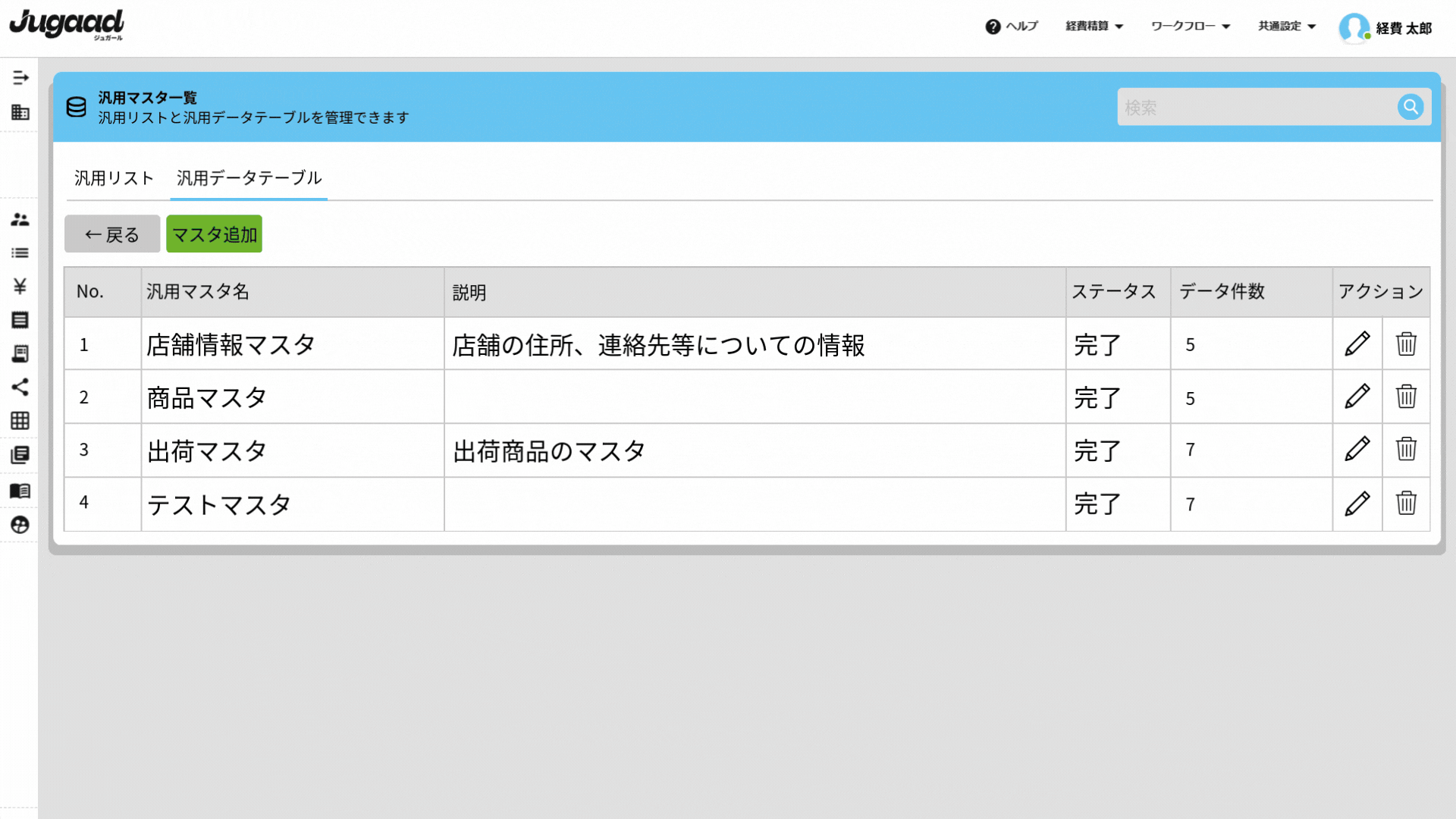Open the users group sidebar icon

[20, 220]
